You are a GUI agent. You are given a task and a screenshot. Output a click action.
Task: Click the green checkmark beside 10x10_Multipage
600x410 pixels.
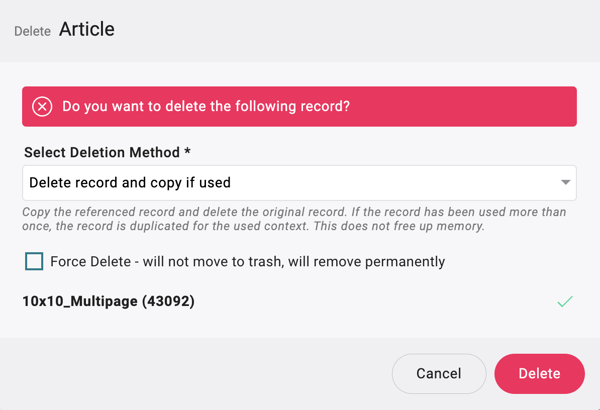click(565, 301)
